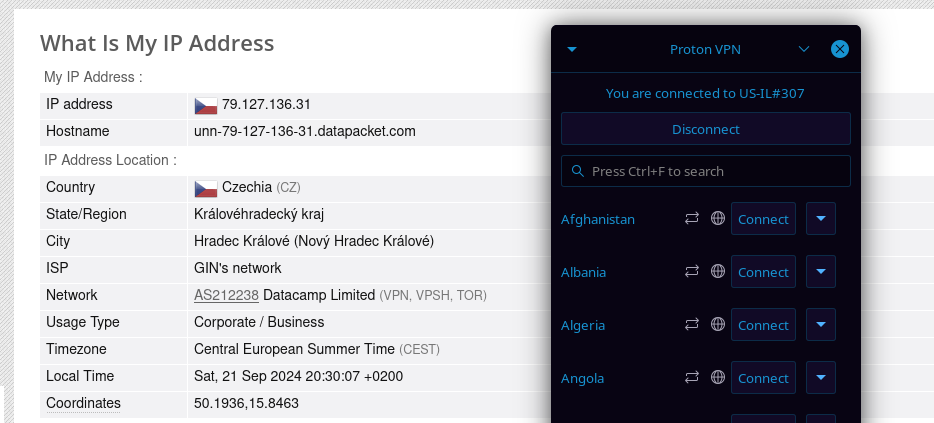Viewport: 934px width, 423px height.
Task: Click the Datacamp Limited network text
Action: click(x=319, y=295)
